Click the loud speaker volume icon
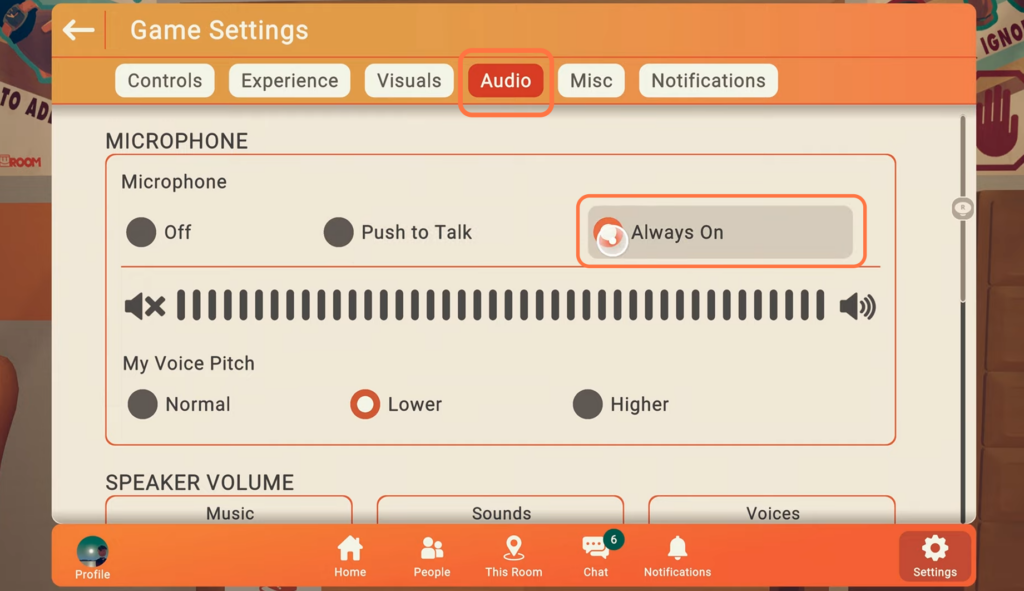Screen dimensions: 1024x591 point(857,306)
